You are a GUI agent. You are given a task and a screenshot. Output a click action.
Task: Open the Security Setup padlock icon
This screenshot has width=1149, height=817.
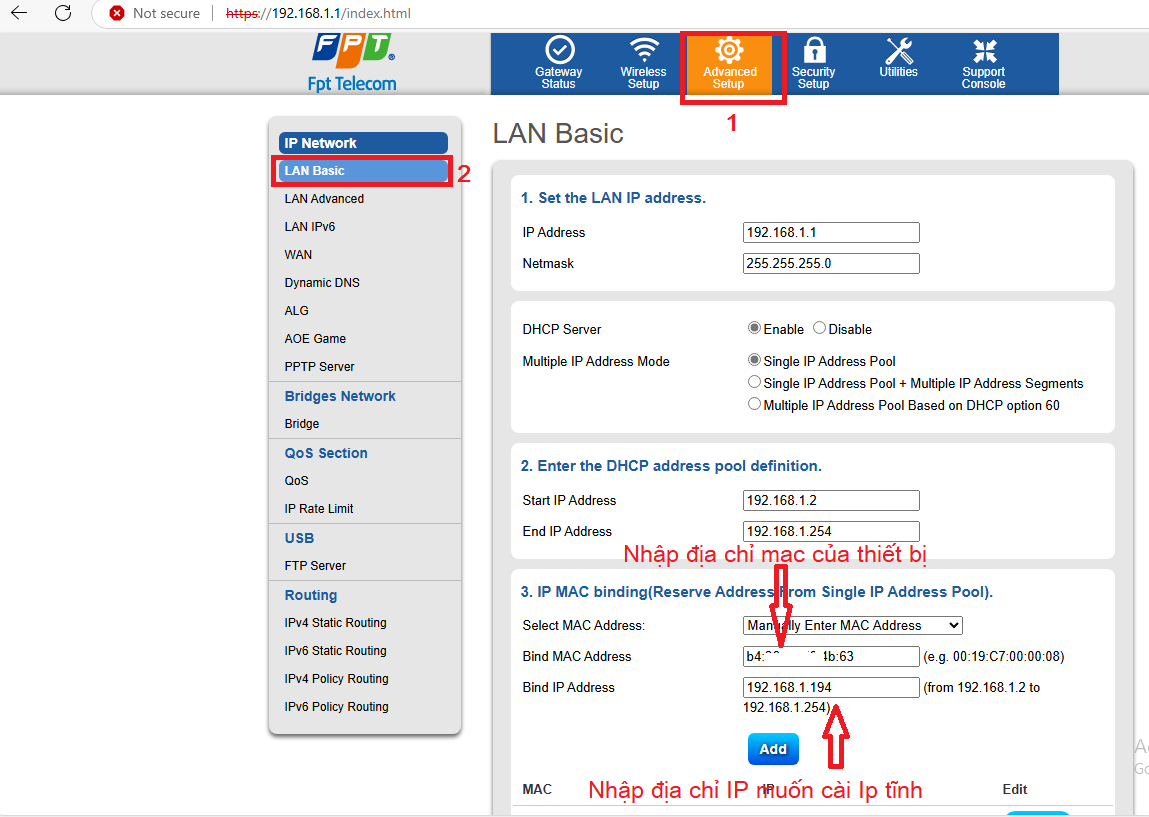814,50
